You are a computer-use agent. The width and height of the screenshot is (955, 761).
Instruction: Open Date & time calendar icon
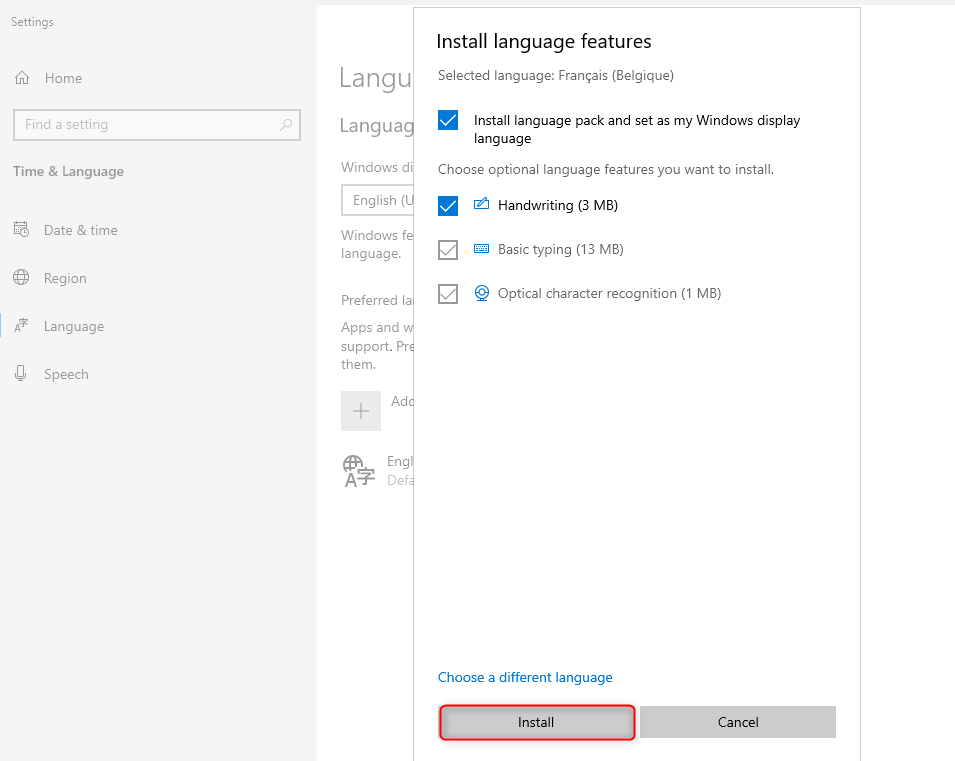click(x=21, y=230)
